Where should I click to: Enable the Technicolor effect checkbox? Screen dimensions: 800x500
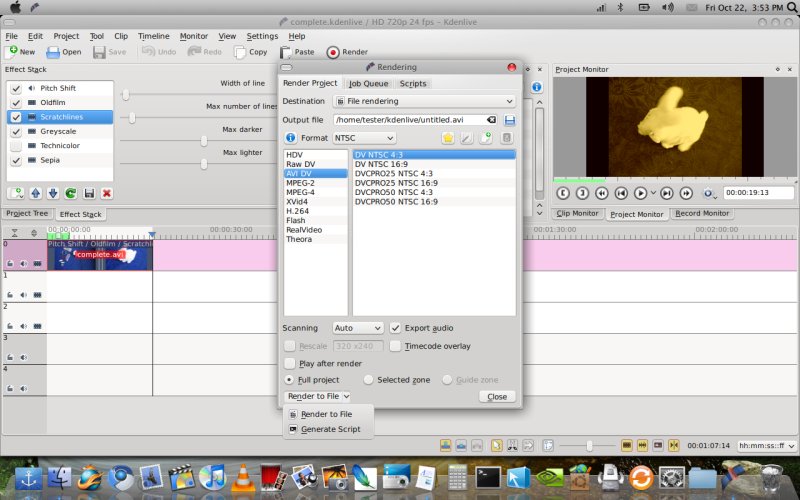coord(16,145)
